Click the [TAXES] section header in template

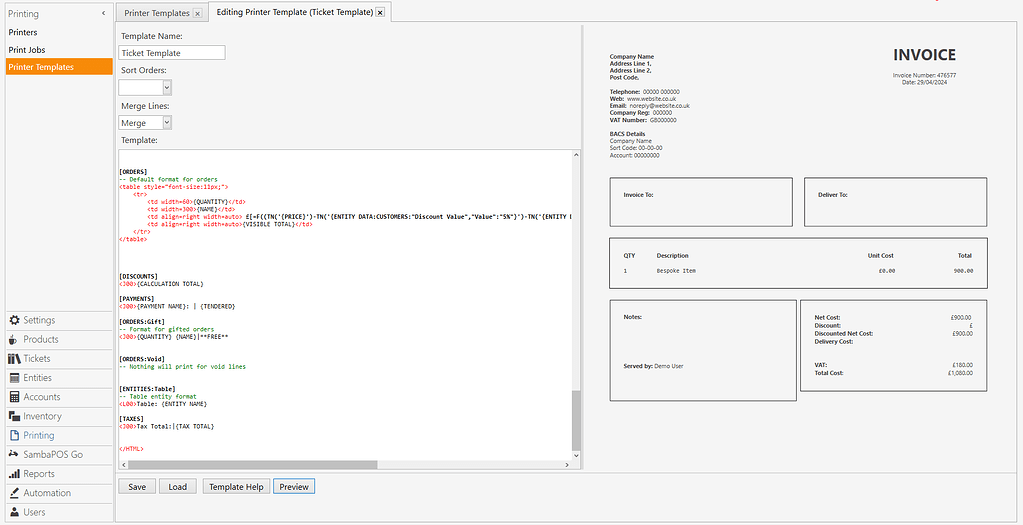pos(132,419)
